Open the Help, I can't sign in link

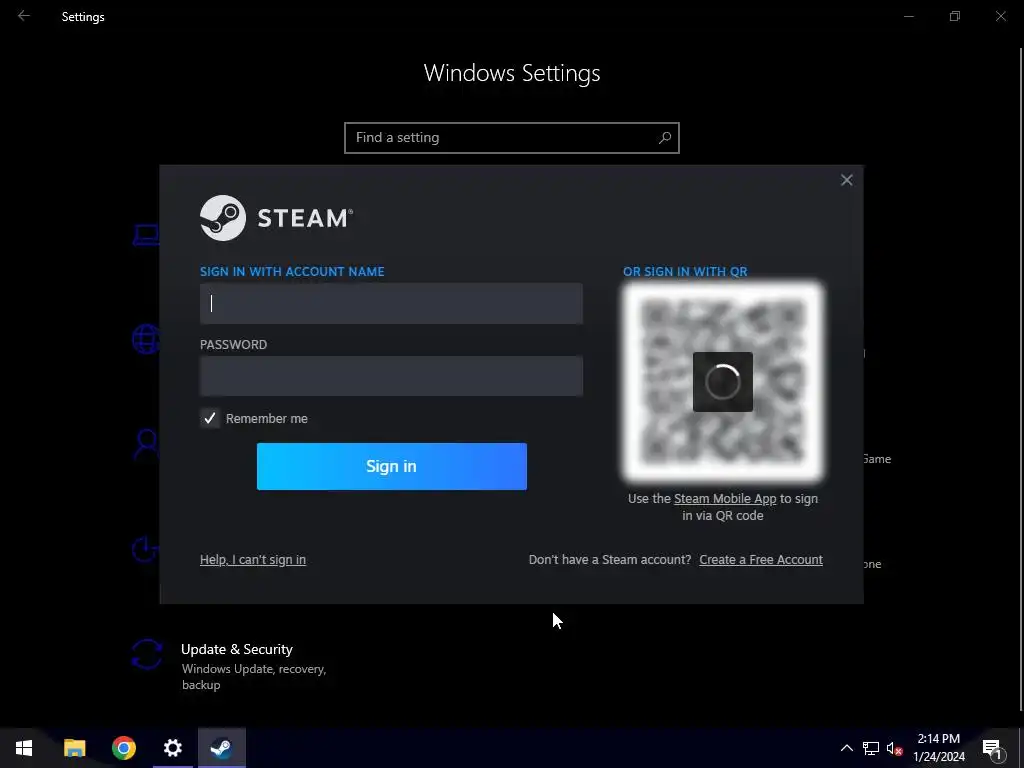pyautogui.click(x=253, y=560)
